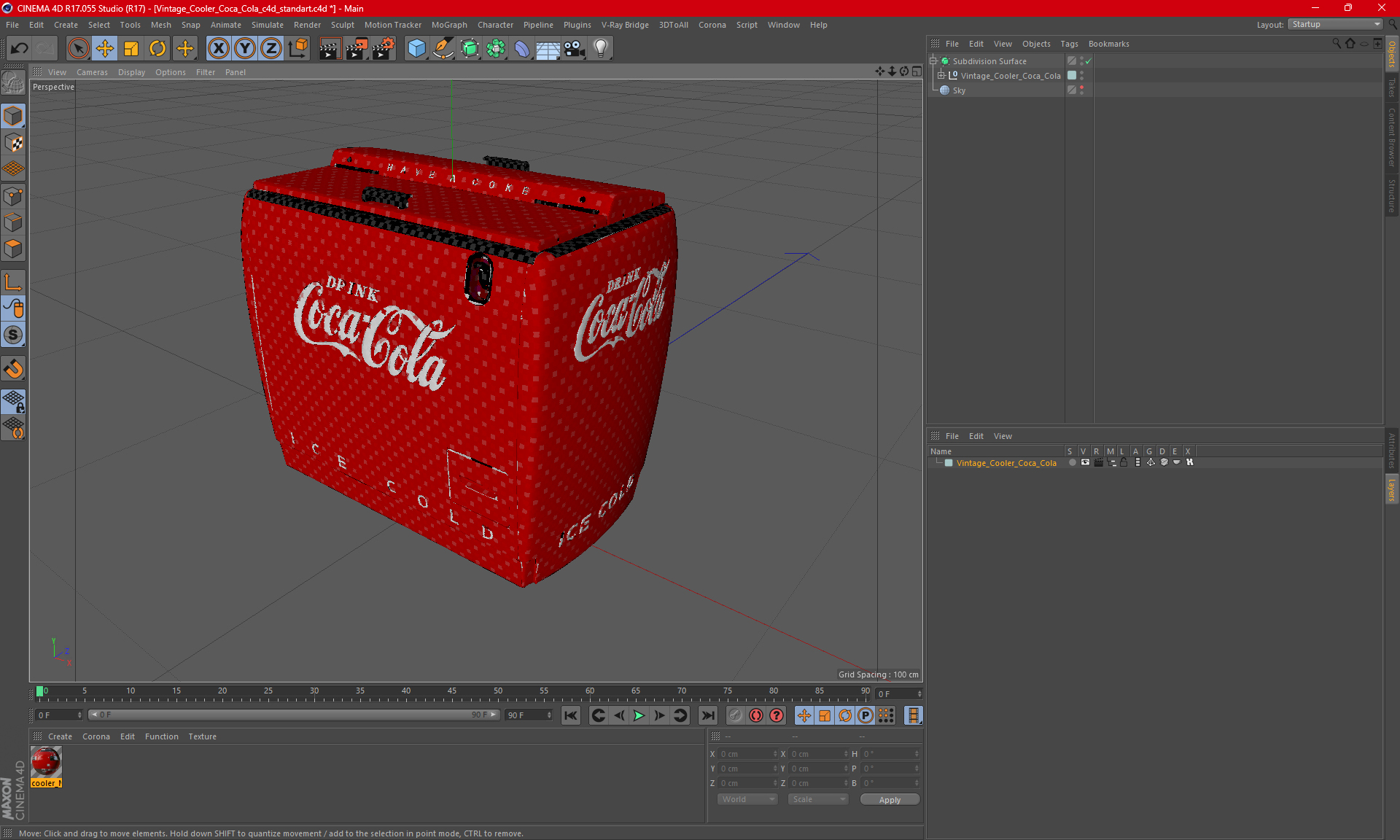Open the Objects panel Tags menu
This screenshot has height=840, width=1400.
click(x=1069, y=44)
